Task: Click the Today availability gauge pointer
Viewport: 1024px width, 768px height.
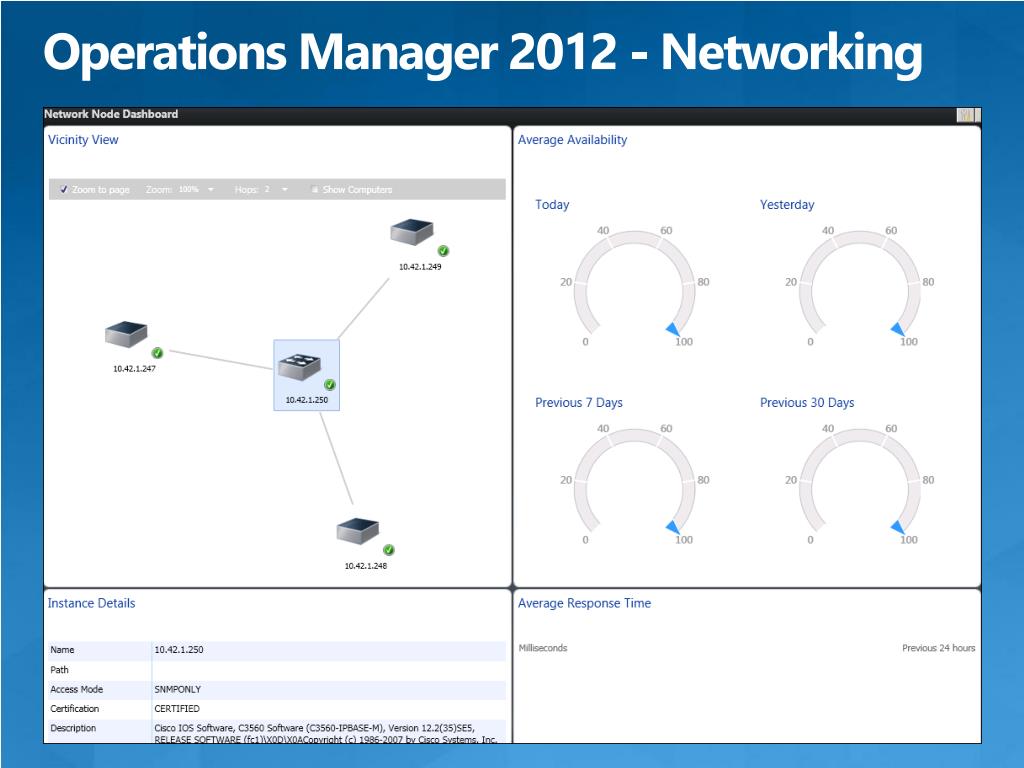Action: 673,328
